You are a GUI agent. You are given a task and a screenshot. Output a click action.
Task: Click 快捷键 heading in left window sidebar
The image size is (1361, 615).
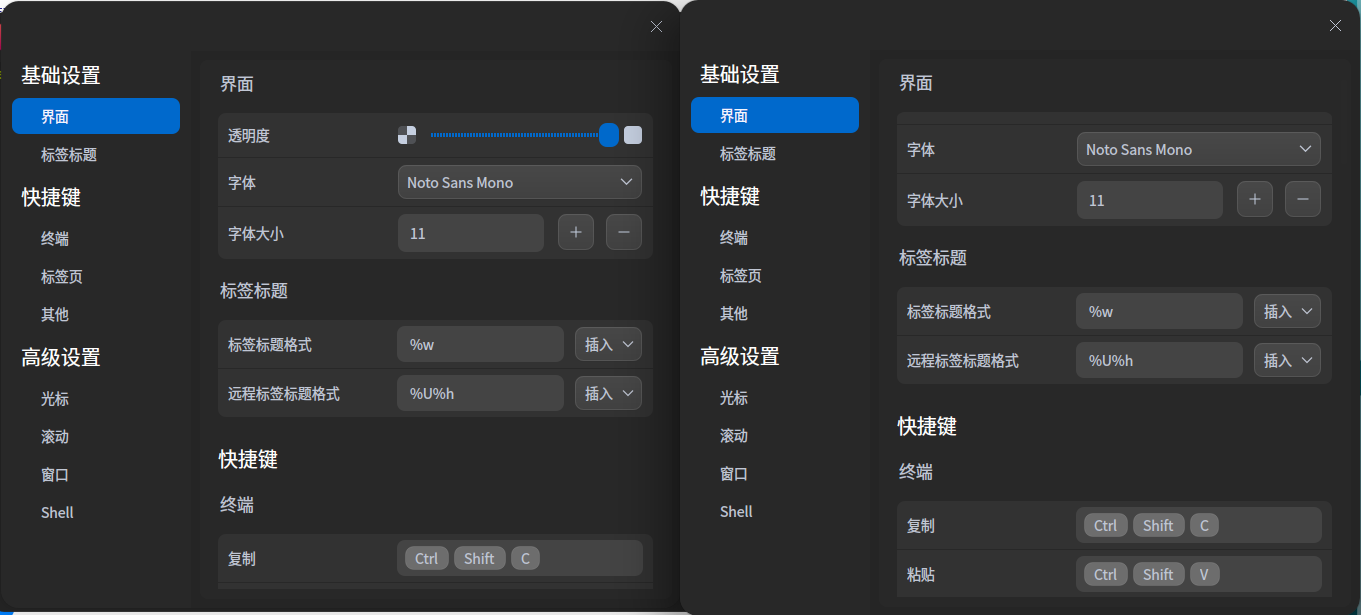tap(51, 198)
